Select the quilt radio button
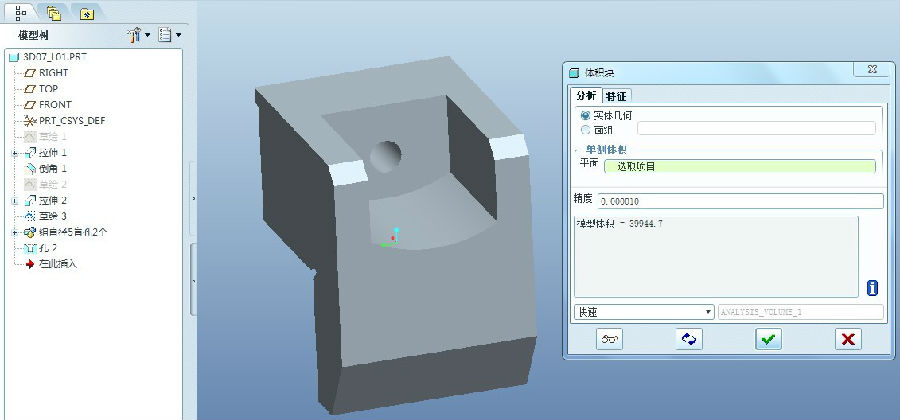This screenshot has height=420, width=900. point(585,130)
